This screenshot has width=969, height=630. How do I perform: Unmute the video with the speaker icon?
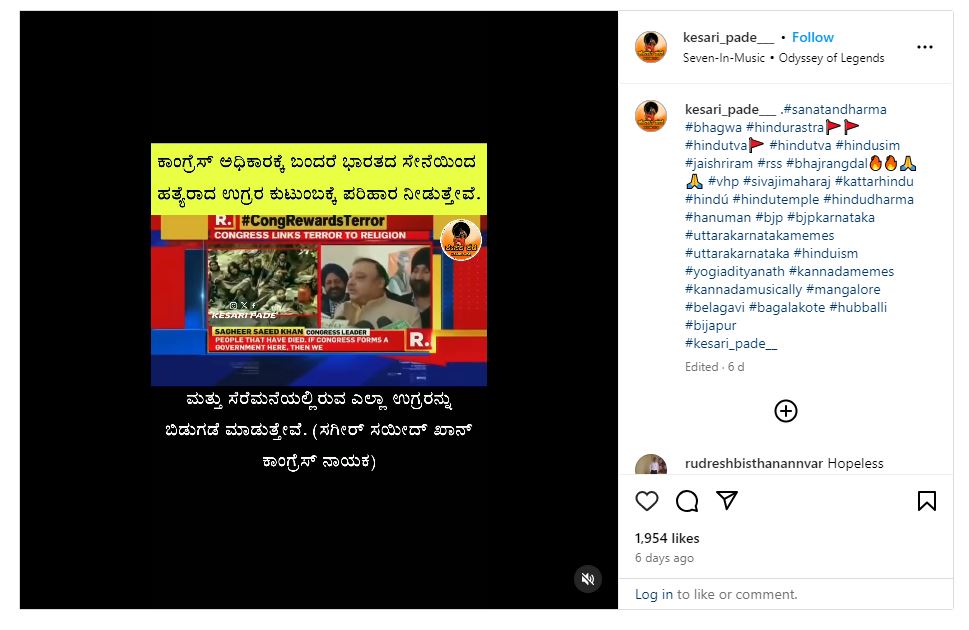pyautogui.click(x=588, y=579)
